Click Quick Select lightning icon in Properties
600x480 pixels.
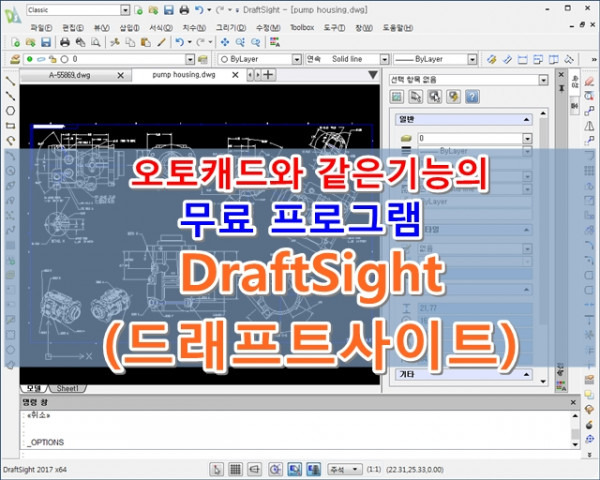tap(453, 96)
